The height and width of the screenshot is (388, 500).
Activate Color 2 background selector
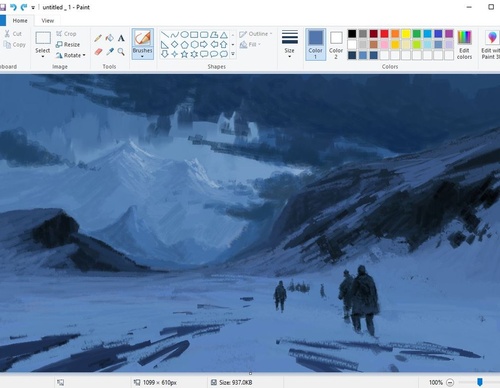(x=336, y=44)
